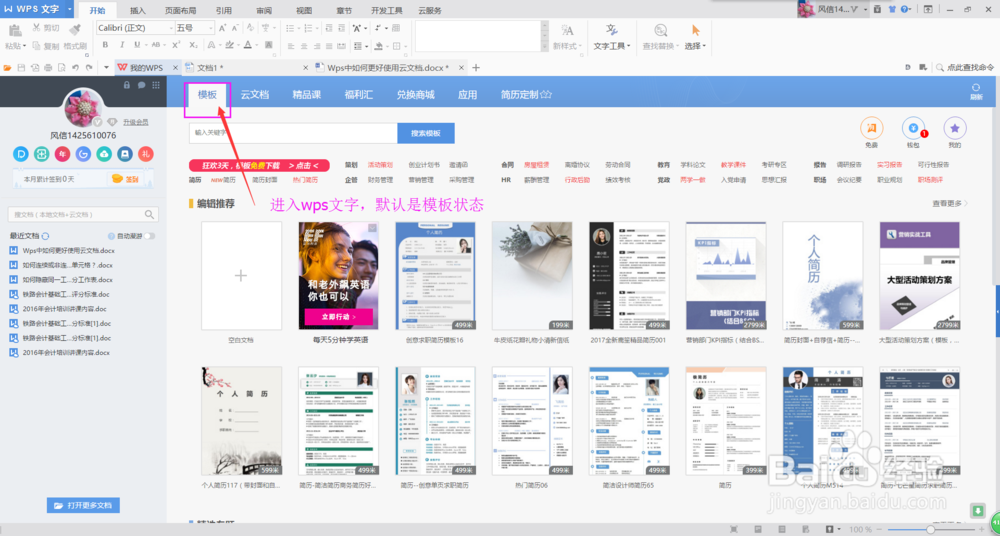Open the 钱包 wallet icon
Image resolution: width=1000 pixels, height=536 pixels.
click(913, 128)
